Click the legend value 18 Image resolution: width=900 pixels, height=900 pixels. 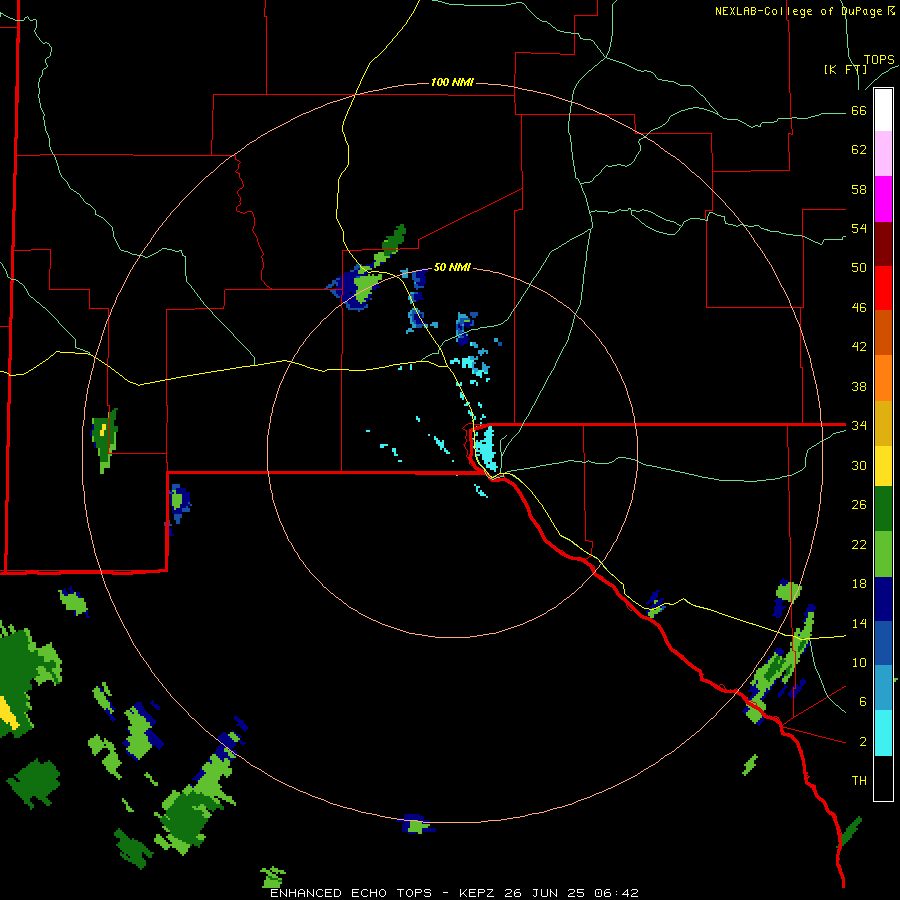pyautogui.click(x=859, y=584)
